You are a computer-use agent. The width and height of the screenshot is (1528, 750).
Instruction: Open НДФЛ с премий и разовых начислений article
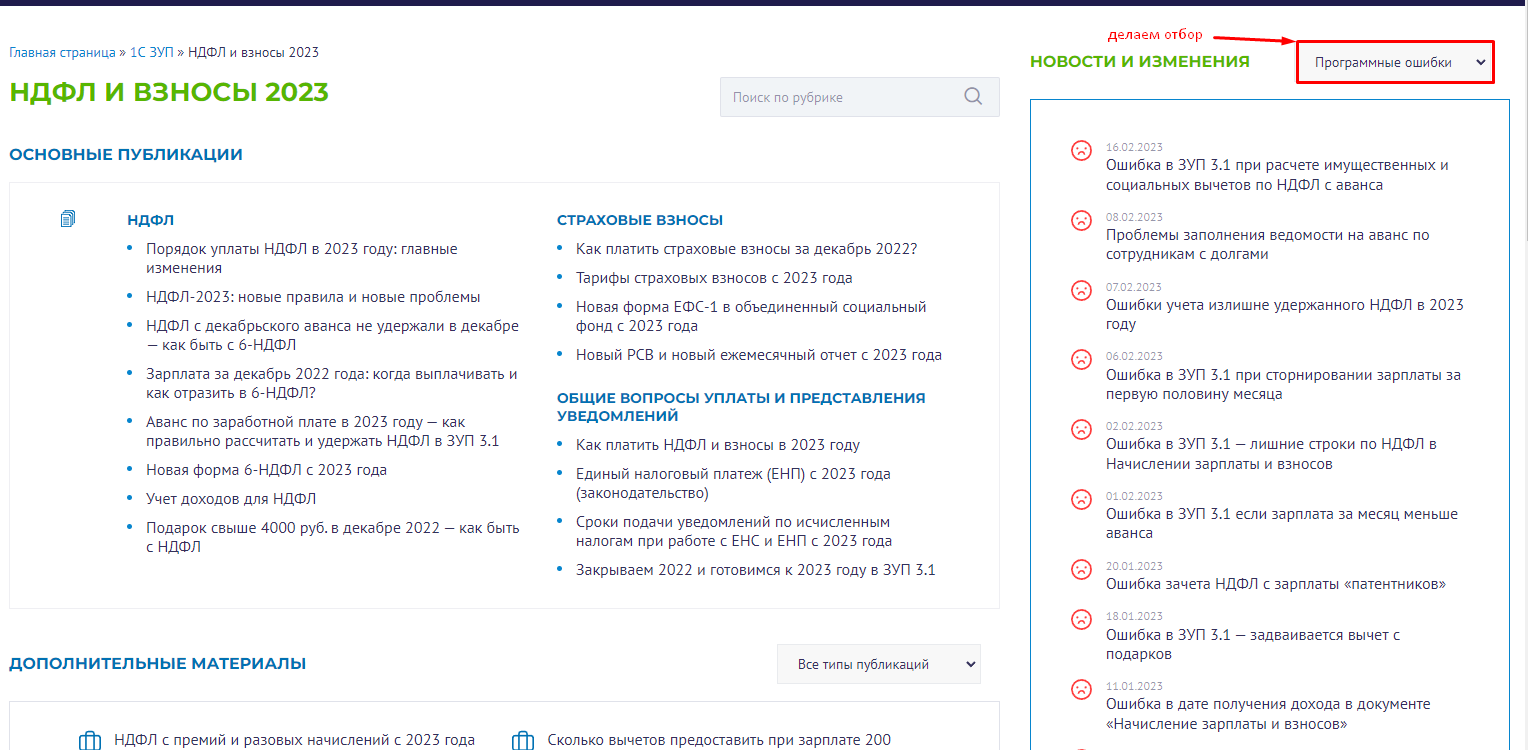coord(294,741)
